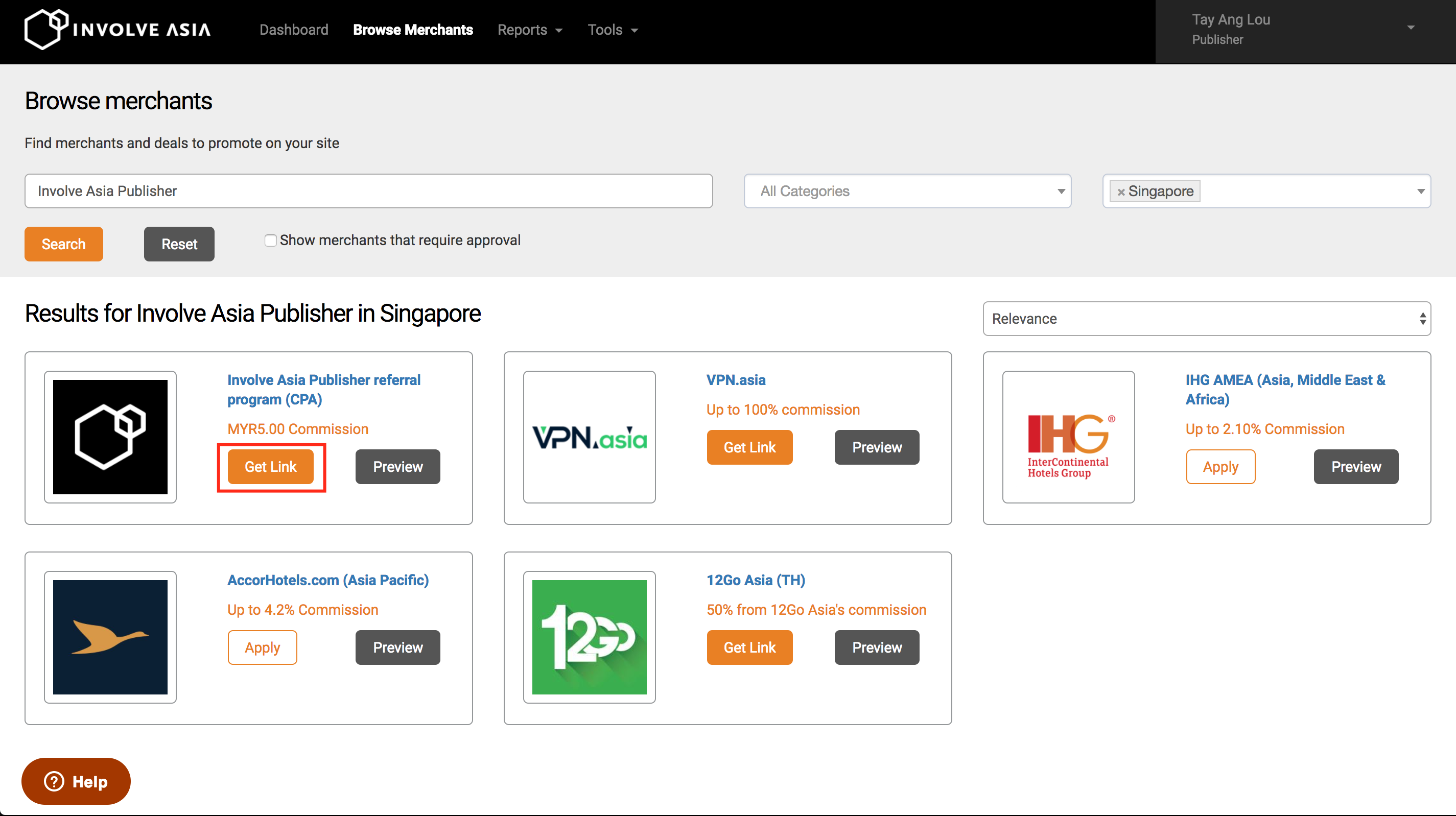Get Link for VPN.asia
Image resolution: width=1456 pixels, height=816 pixels.
749,447
